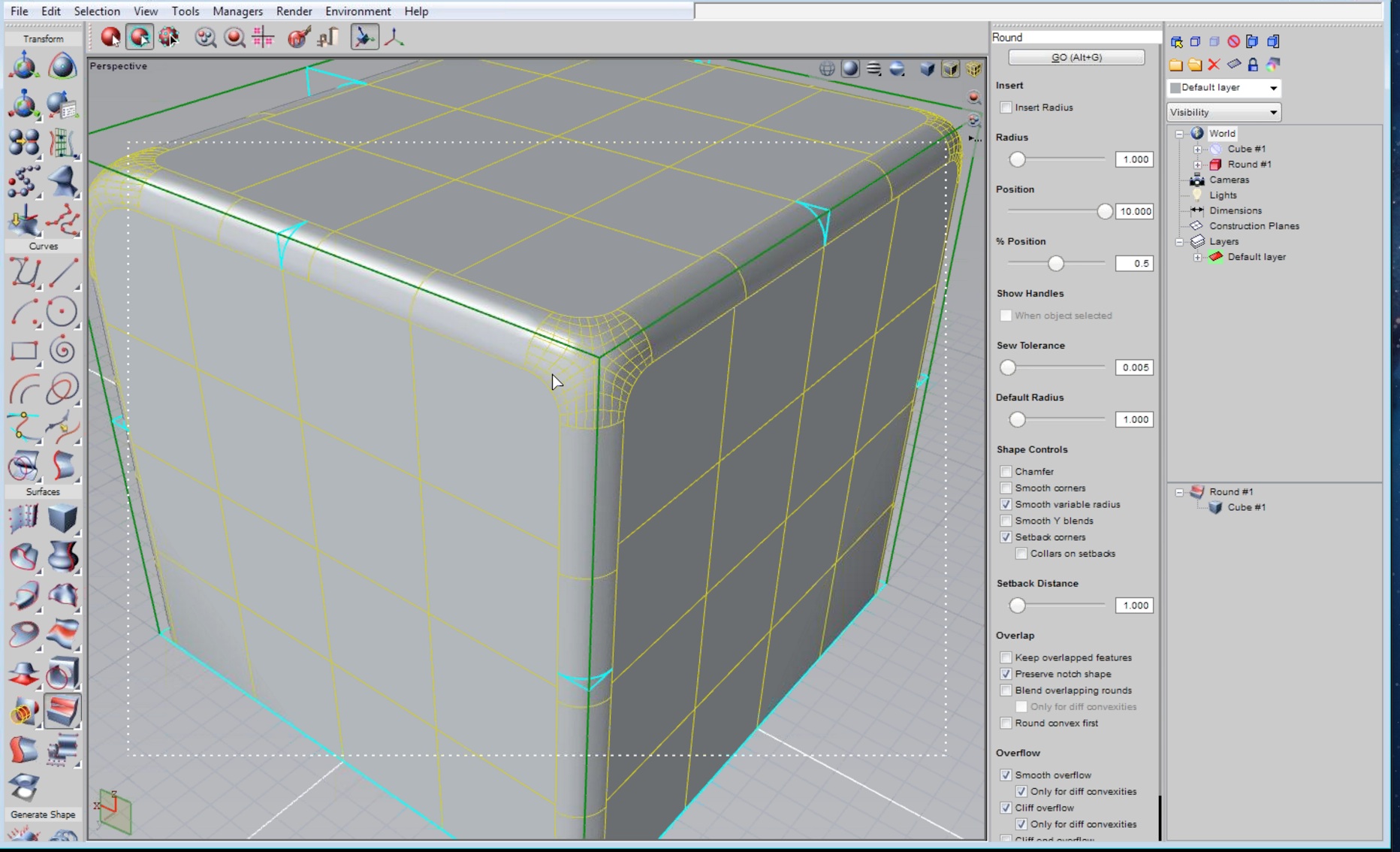Click the Default Radius value field
The image size is (1400, 852).
[1134, 419]
